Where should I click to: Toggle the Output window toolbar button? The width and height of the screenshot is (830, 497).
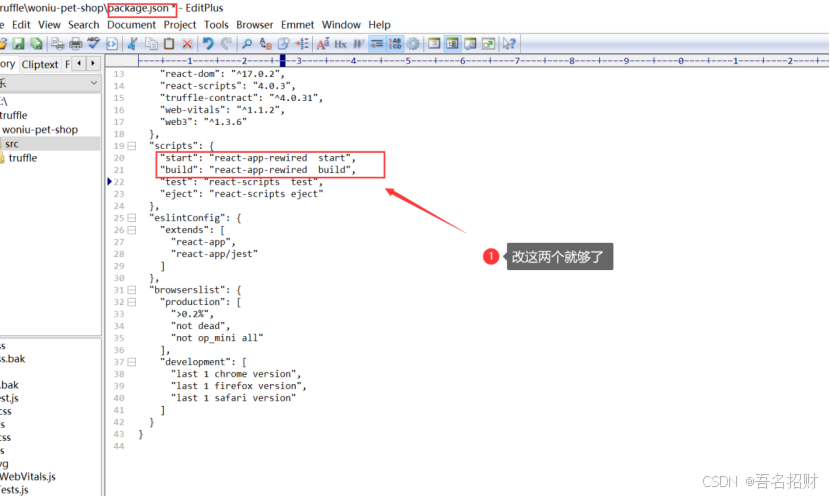point(470,44)
